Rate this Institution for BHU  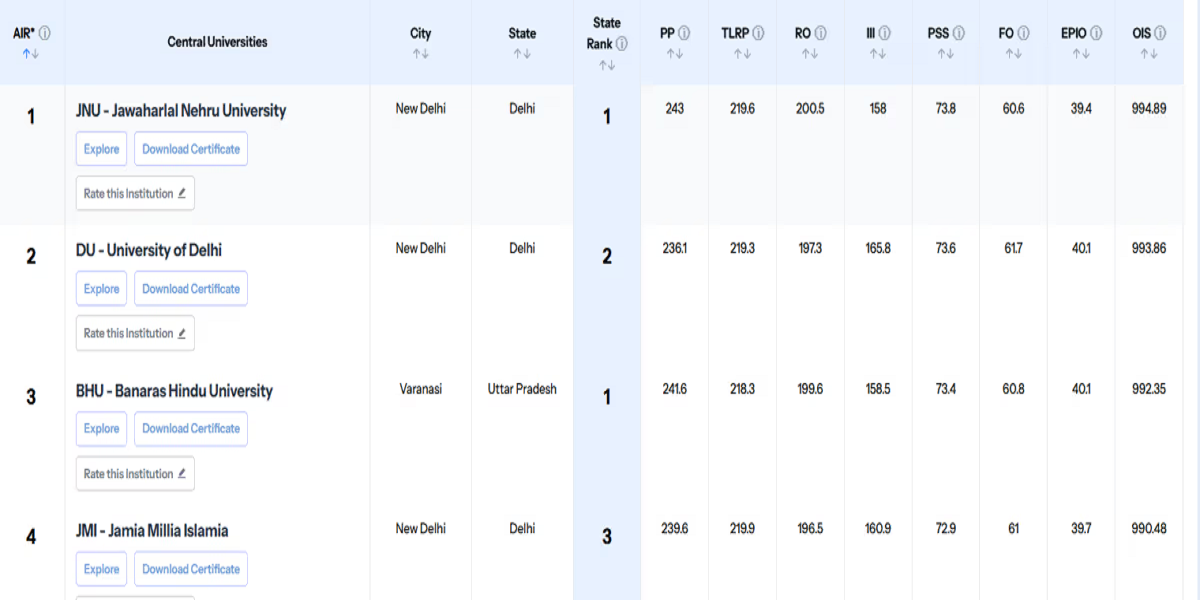(x=135, y=474)
